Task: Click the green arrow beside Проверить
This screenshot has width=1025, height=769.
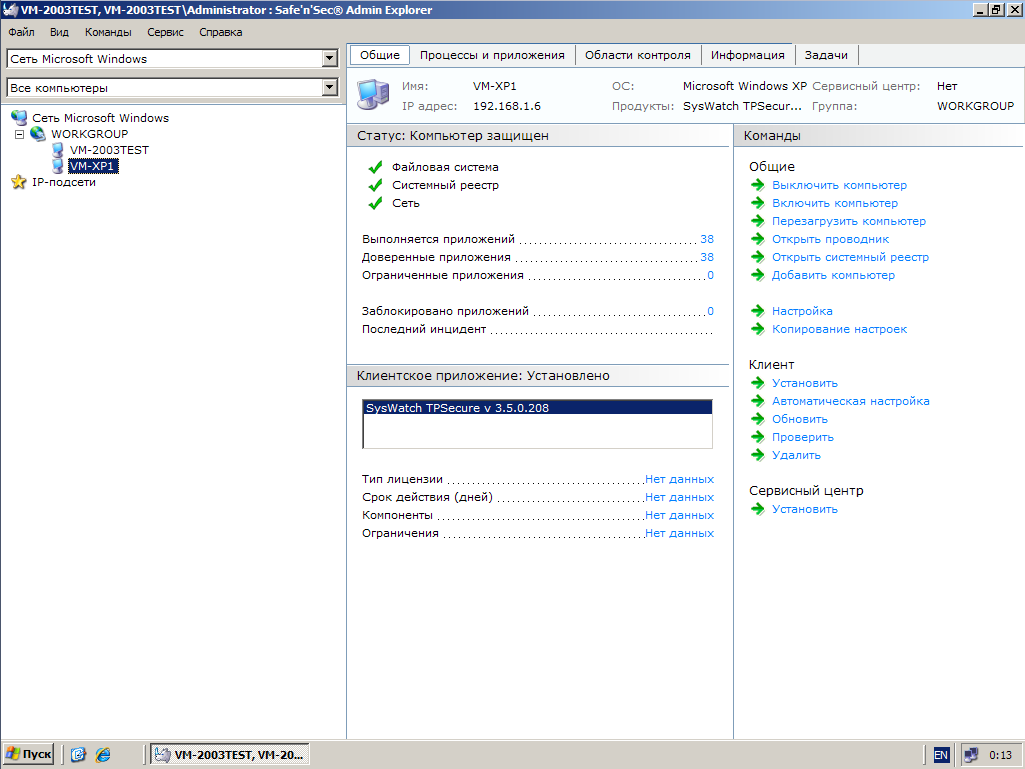Action: click(x=758, y=437)
